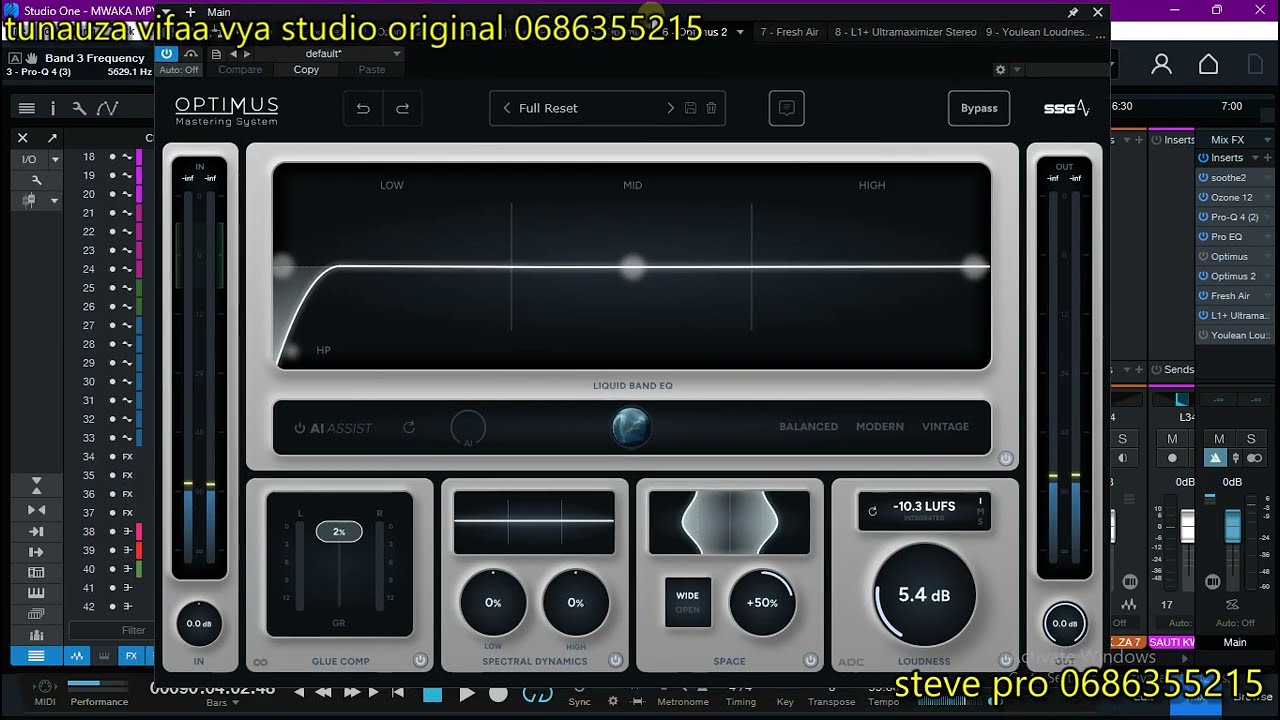This screenshot has width=1280, height=720.
Task: Select the MODERN AI style
Action: tap(880, 427)
